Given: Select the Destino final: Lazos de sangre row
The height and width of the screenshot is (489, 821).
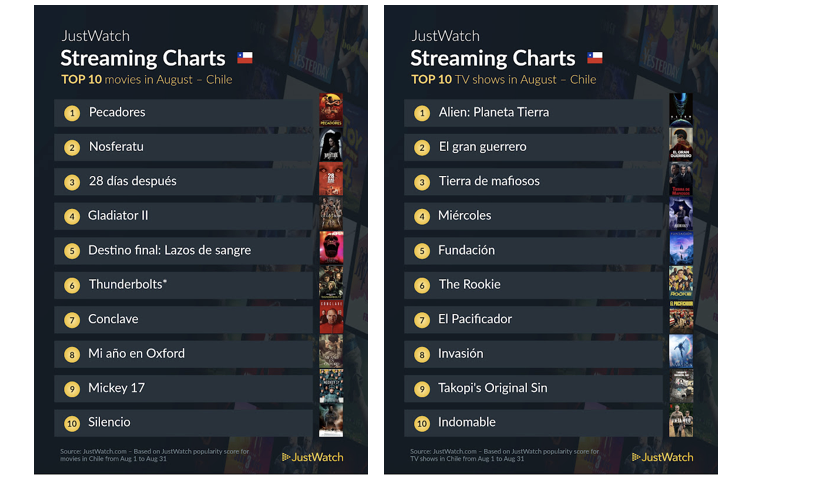Looking at the screenshot, I should pos(183,250).
